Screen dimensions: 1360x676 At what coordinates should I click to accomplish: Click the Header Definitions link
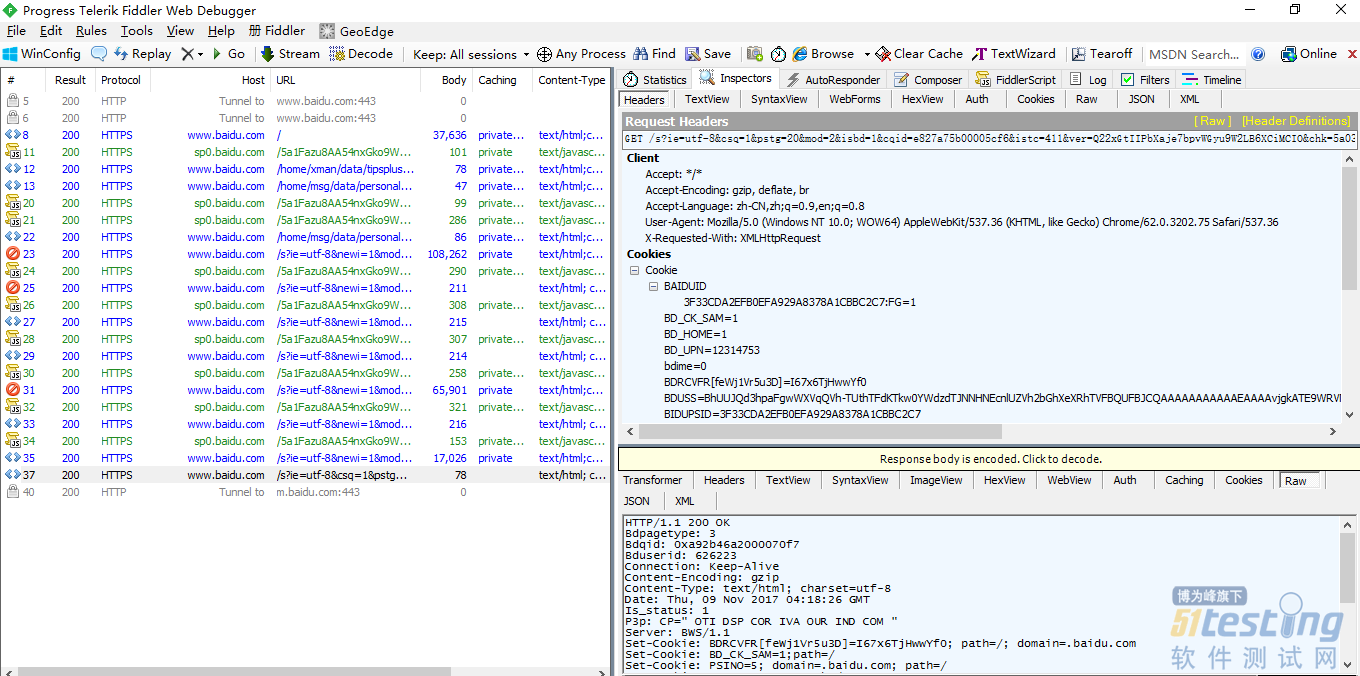pyautogui.click(x=1296, y=121)
